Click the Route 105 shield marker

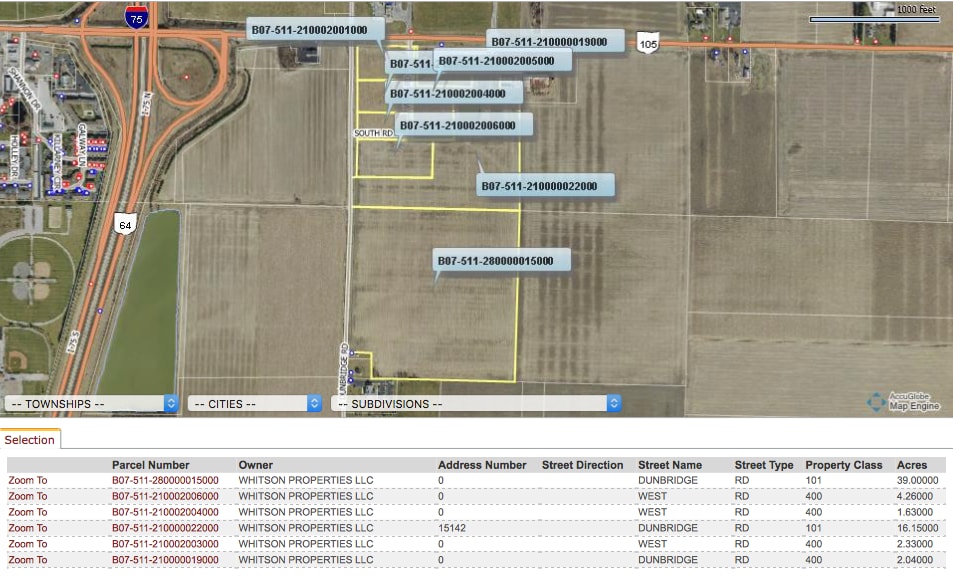click(x=649, y=45)
